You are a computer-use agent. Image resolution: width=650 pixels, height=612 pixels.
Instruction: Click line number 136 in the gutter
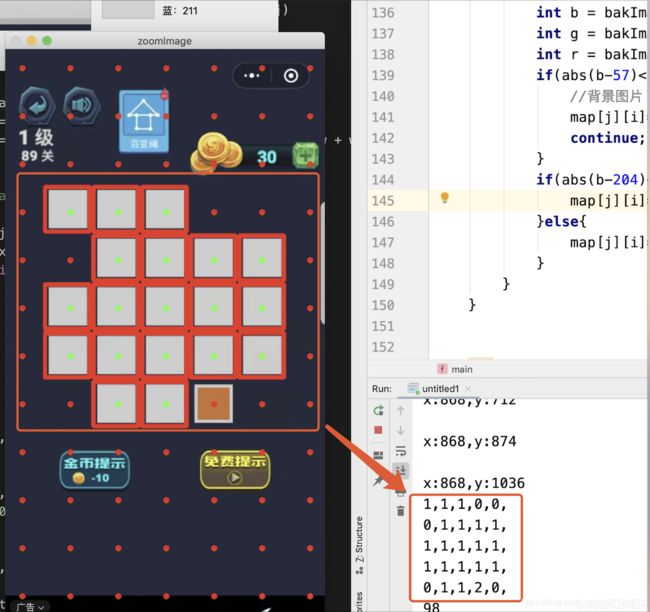coord(383,13)
